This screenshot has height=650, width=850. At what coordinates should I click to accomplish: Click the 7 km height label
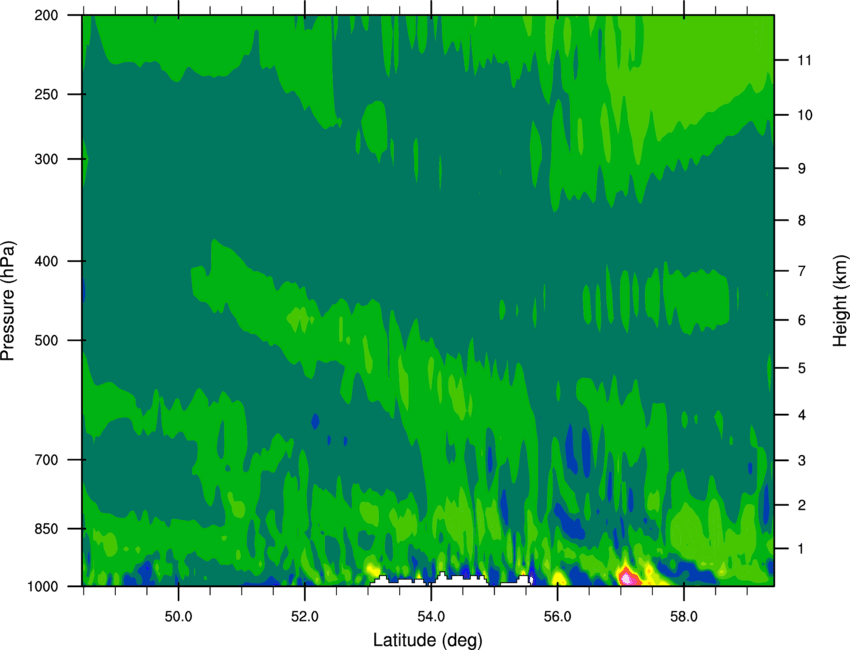click(x=802, y=271)
